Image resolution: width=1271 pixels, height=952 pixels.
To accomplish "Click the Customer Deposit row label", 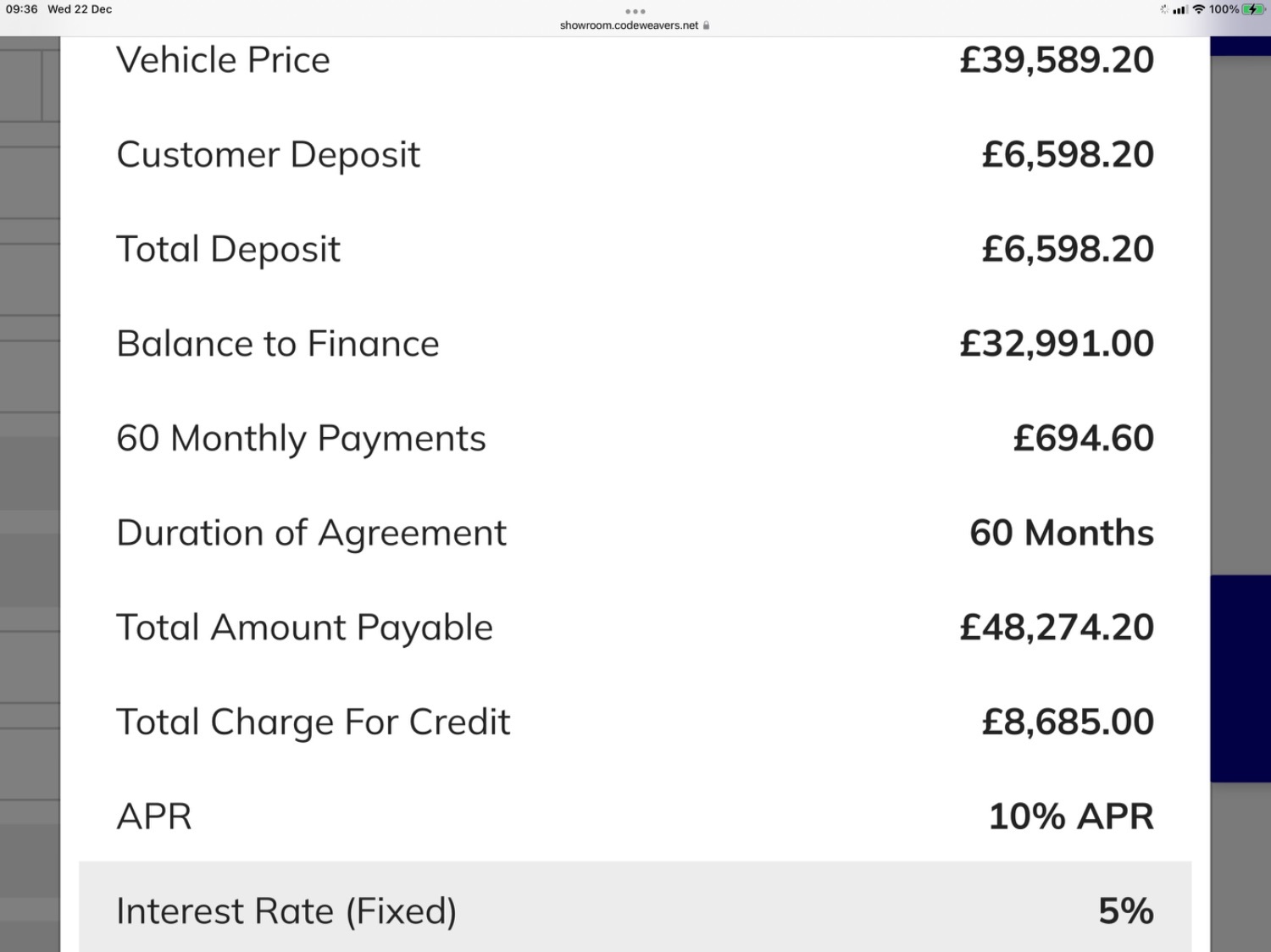I will (268, 155).
